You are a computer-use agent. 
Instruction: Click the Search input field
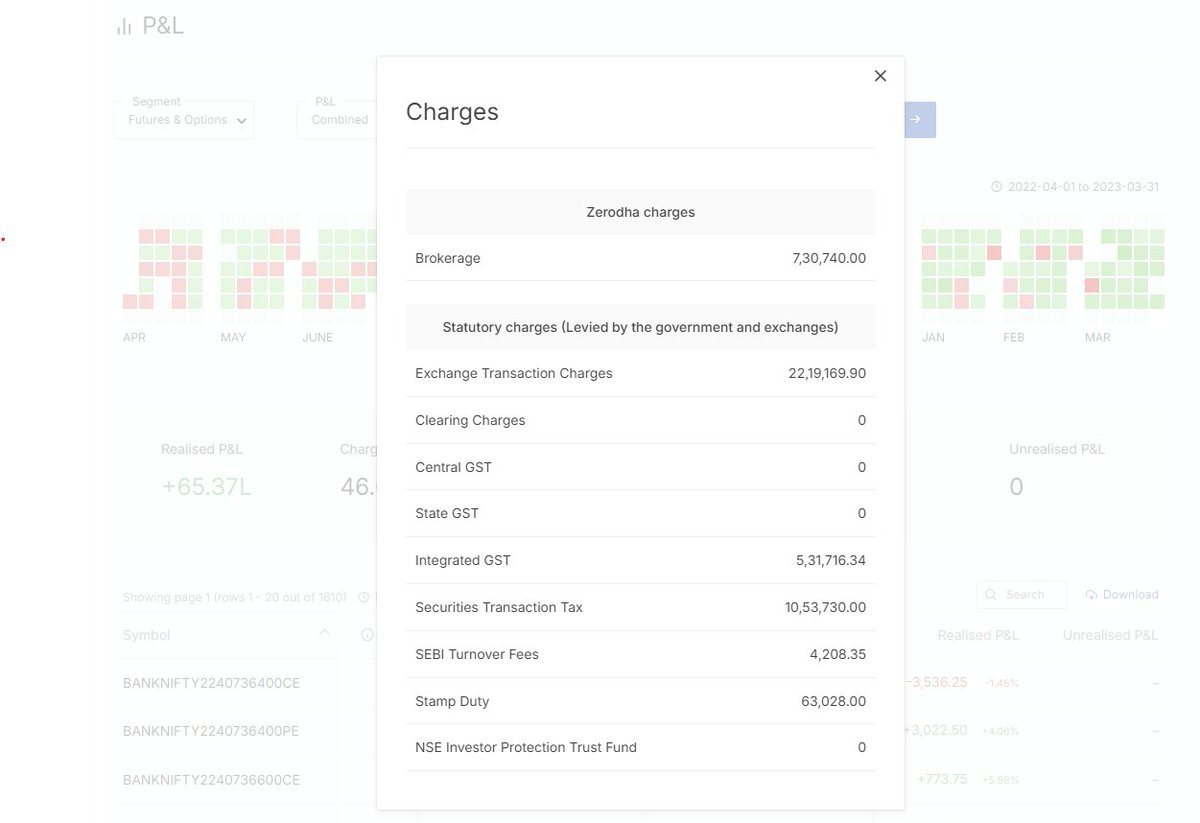coord(1021,594)
